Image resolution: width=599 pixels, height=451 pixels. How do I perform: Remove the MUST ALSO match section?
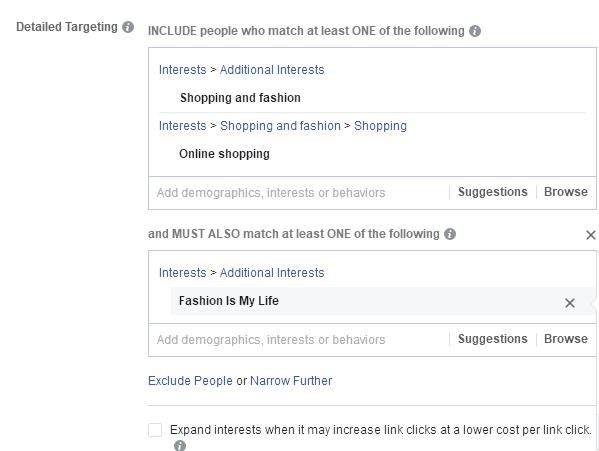591,235
